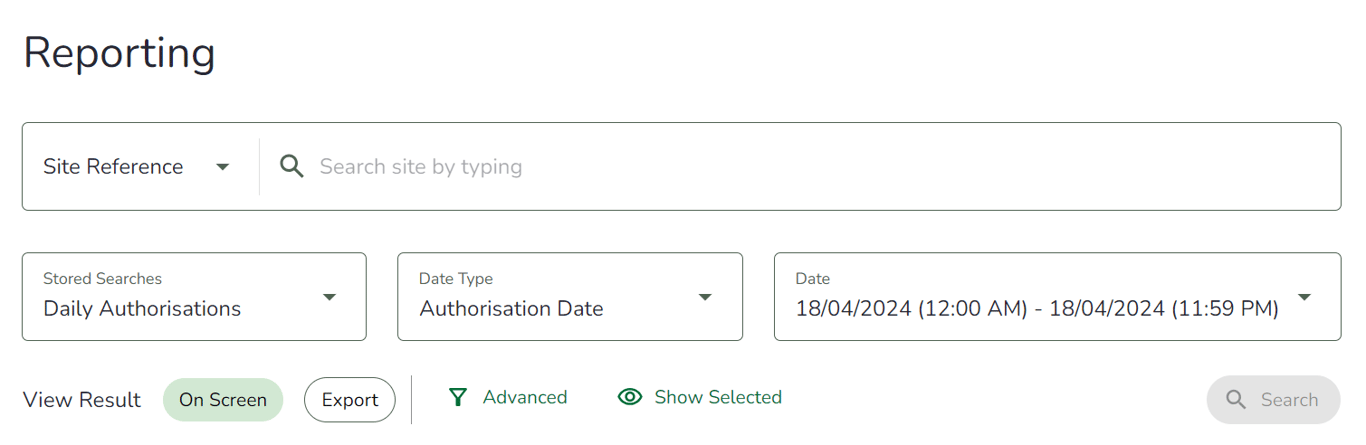Screen dimensions: 1366x445
Task: Click the Daily Authorisations stored search value
Action: click(142, 309)
